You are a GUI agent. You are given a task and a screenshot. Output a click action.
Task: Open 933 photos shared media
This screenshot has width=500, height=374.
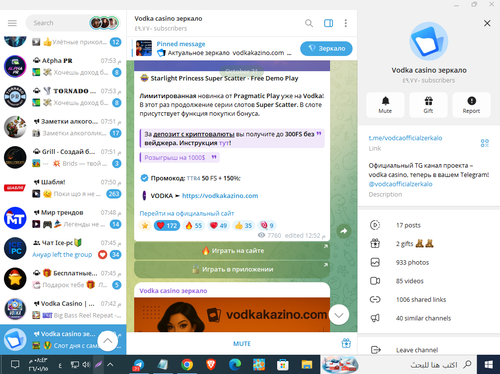pyautogui.click(x=428, y=262)
